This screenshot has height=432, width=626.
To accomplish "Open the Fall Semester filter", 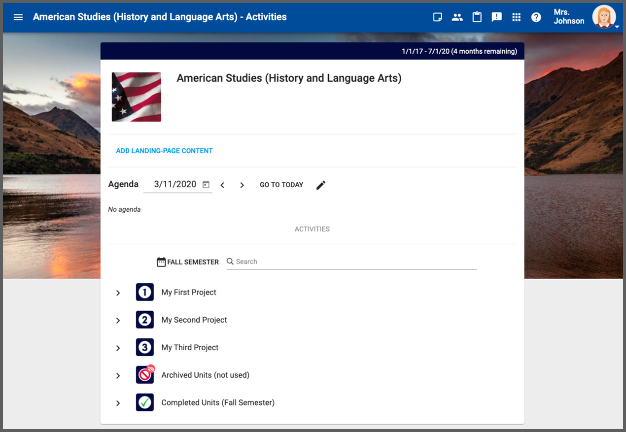I will coord(187,262).
